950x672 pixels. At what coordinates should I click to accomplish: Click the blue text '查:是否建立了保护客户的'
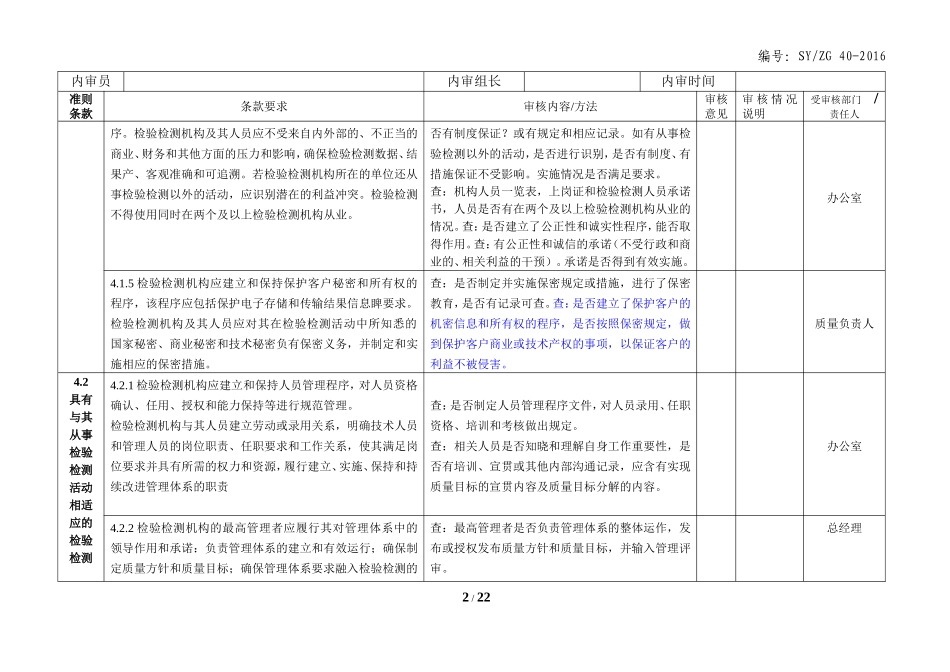click(622, 303)
